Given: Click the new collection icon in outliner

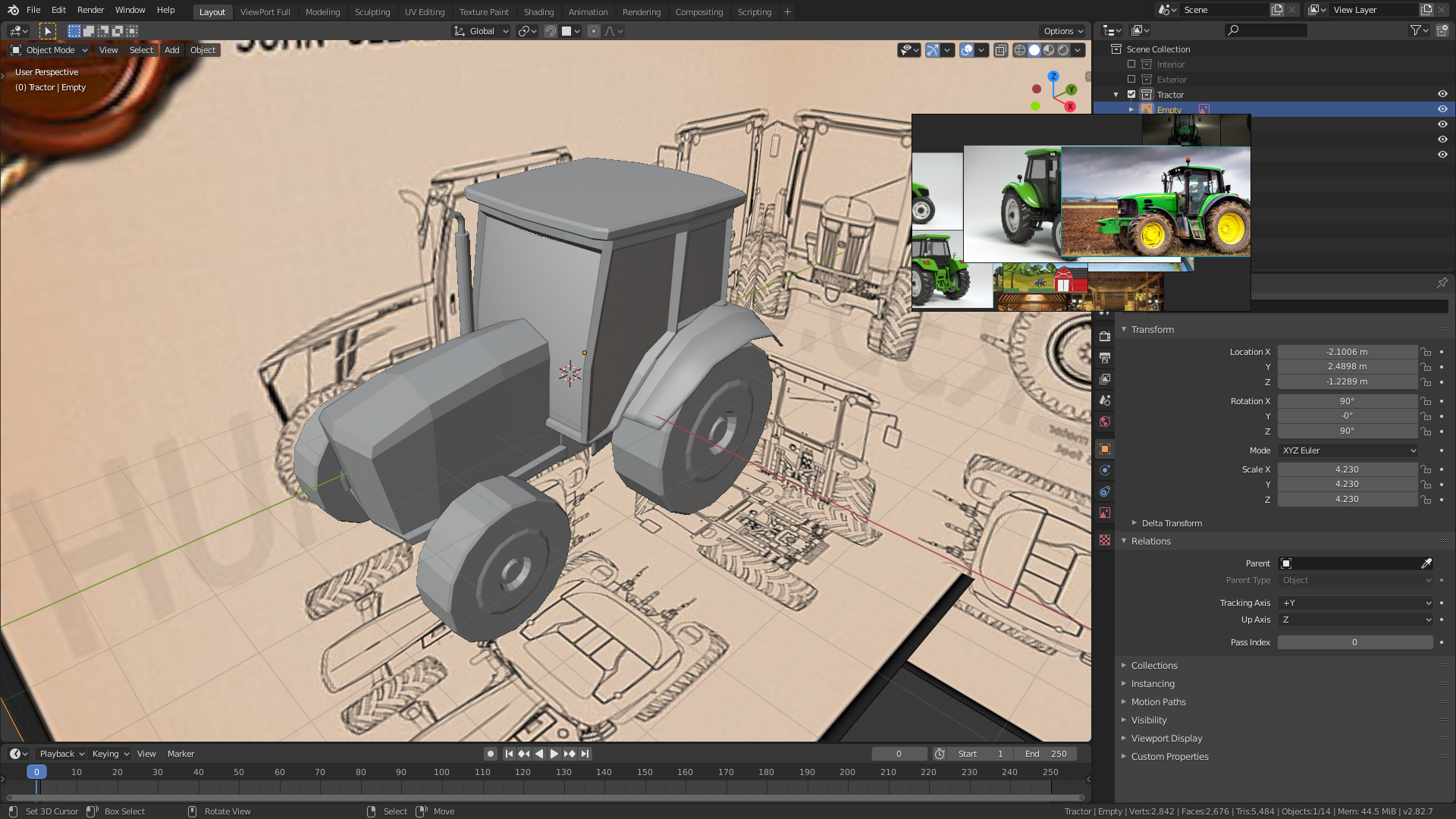Looking at the screenshot, I should pos(1442,30).
